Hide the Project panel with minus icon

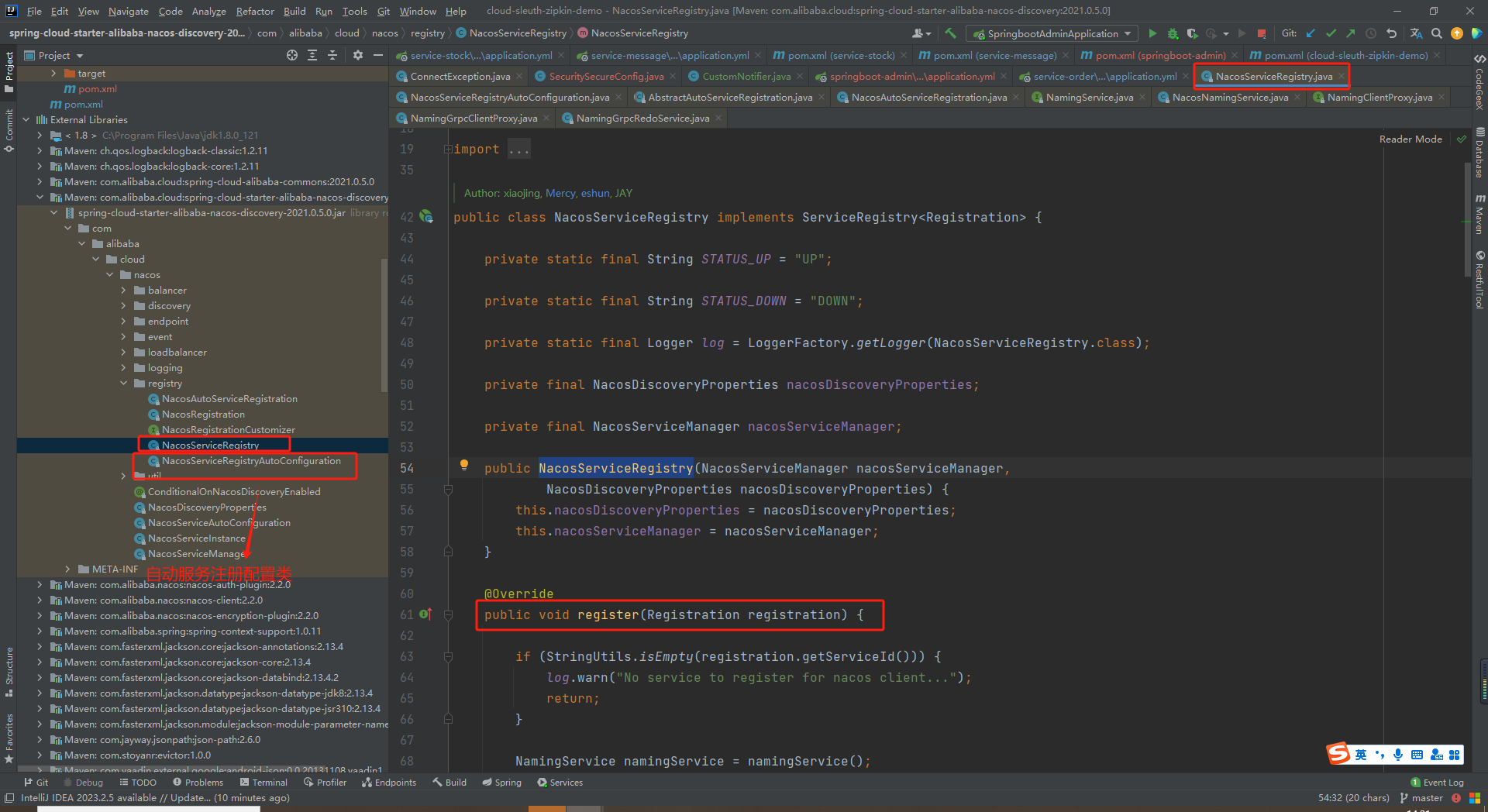(x=377, y=55)
